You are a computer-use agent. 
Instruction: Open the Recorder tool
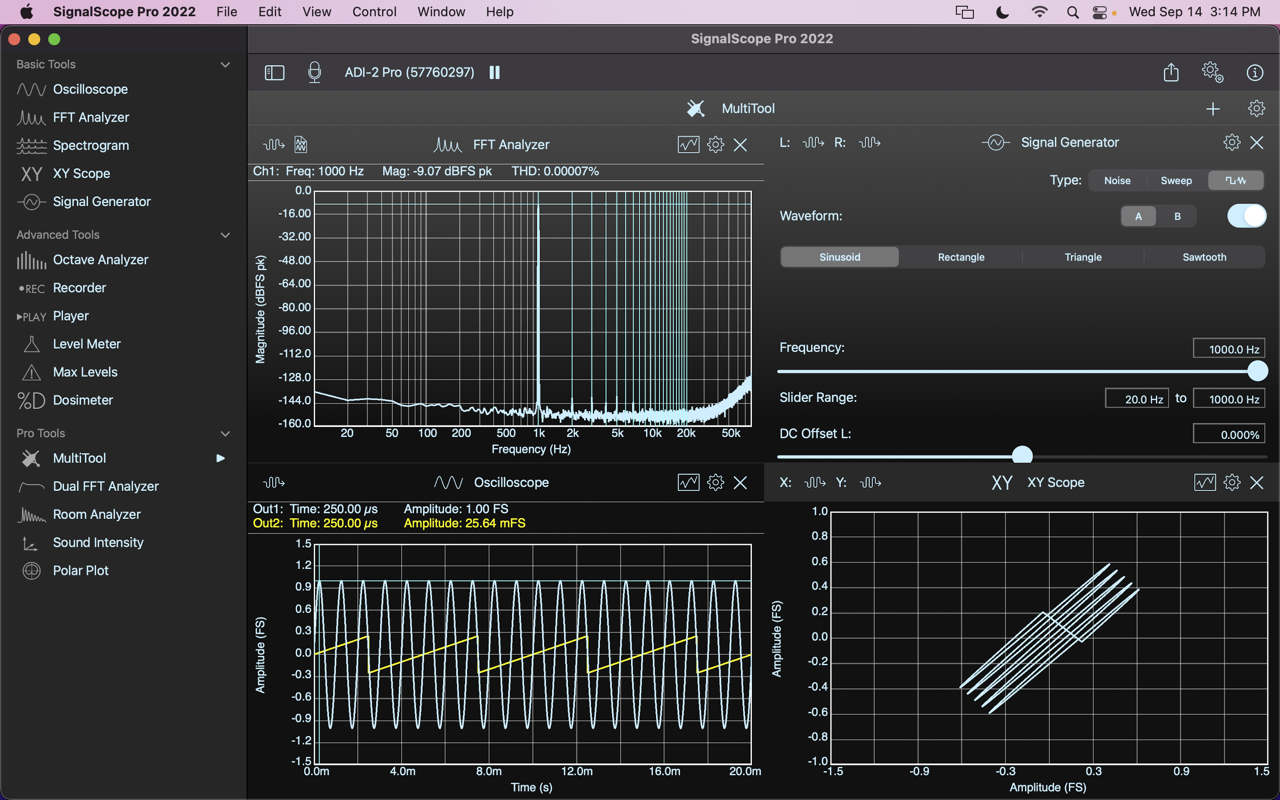(x=79, y=287)
